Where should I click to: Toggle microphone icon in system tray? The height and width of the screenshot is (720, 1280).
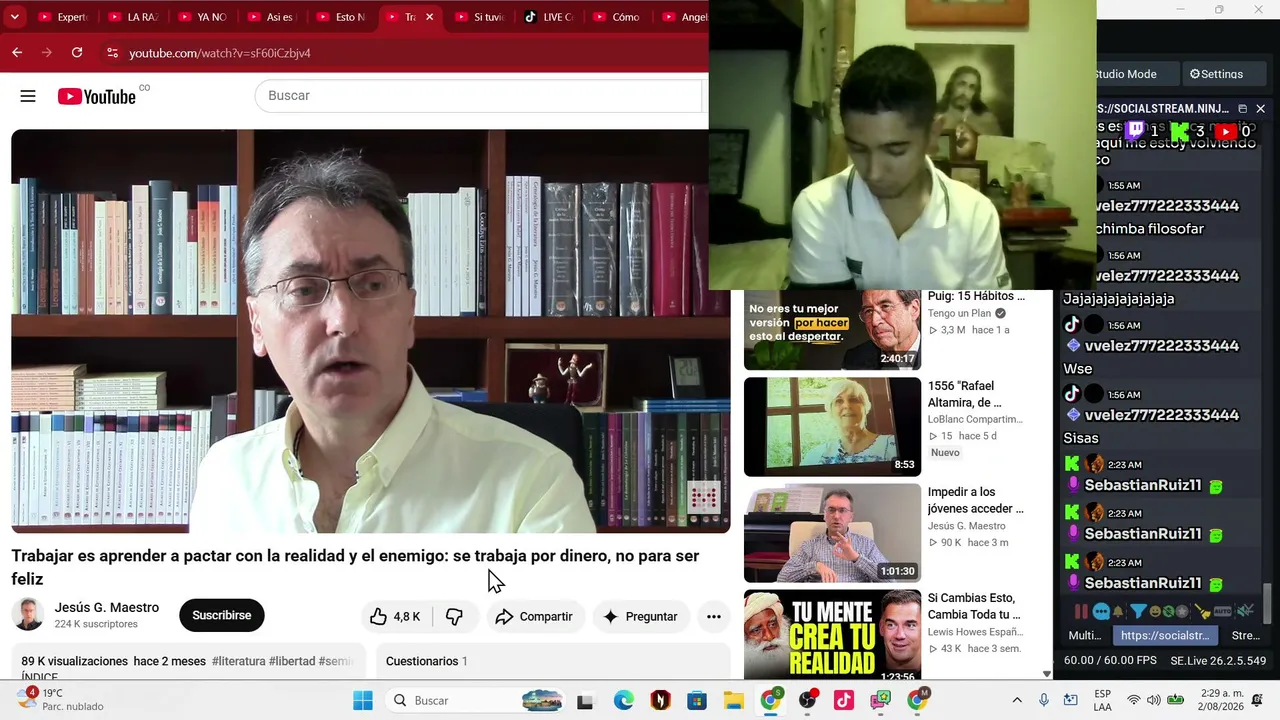[x=1044, y=700]
